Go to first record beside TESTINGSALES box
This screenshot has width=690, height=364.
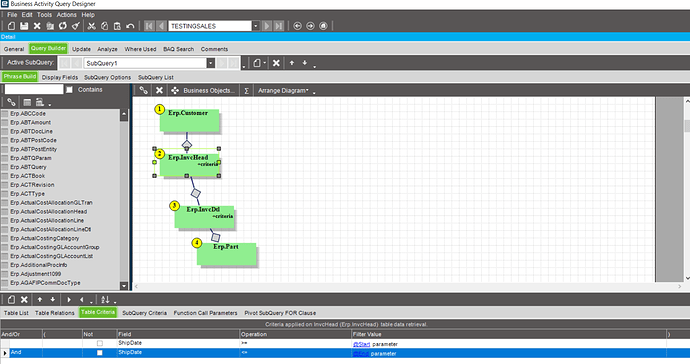pyautogui.click(x=150, y=26)
